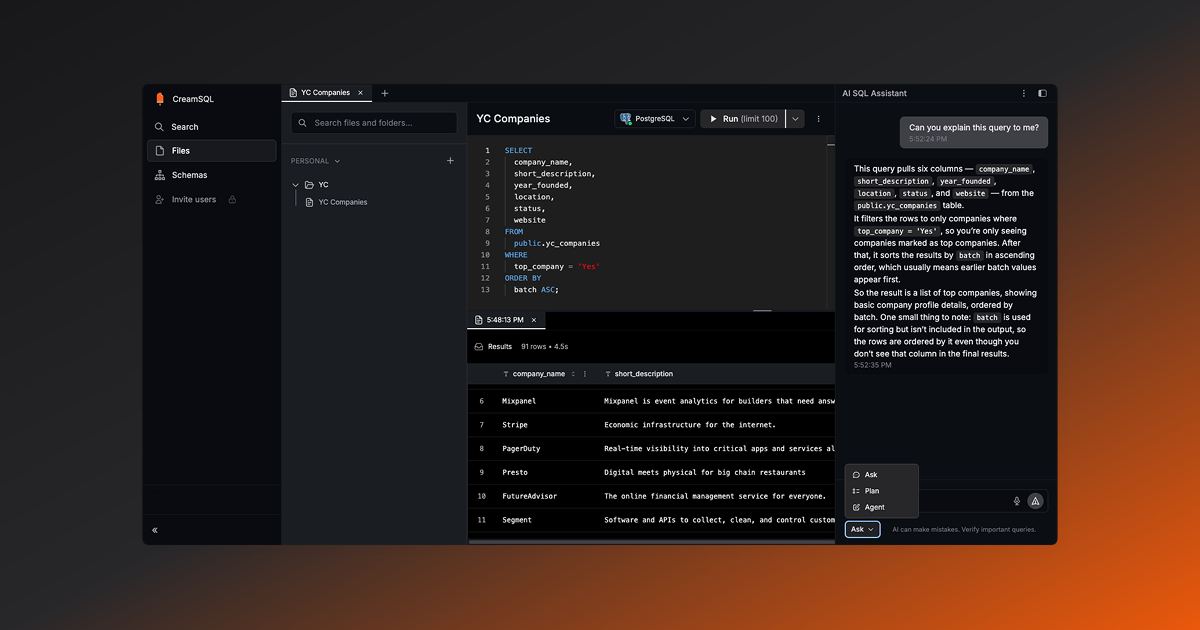Click the search files and folders field
This screenshot has width=1200, height=630.
pyautogui.click(x=374, y=122)
